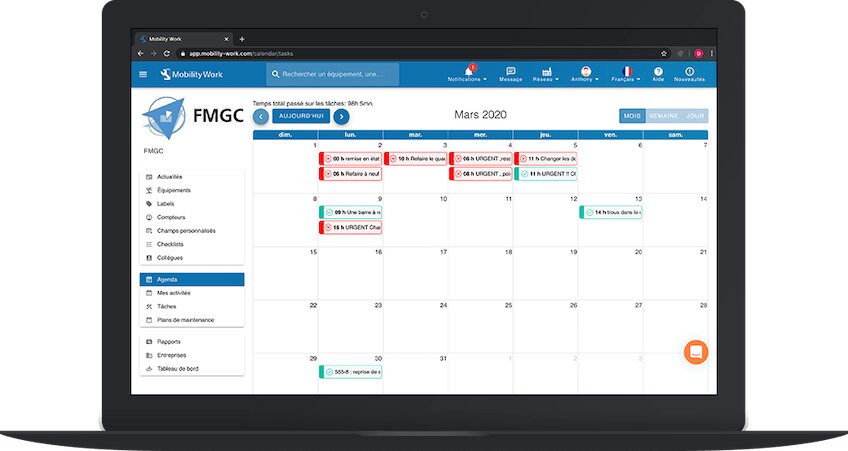
Task: Click the browser back arrow
Action: tap(141, 54)
